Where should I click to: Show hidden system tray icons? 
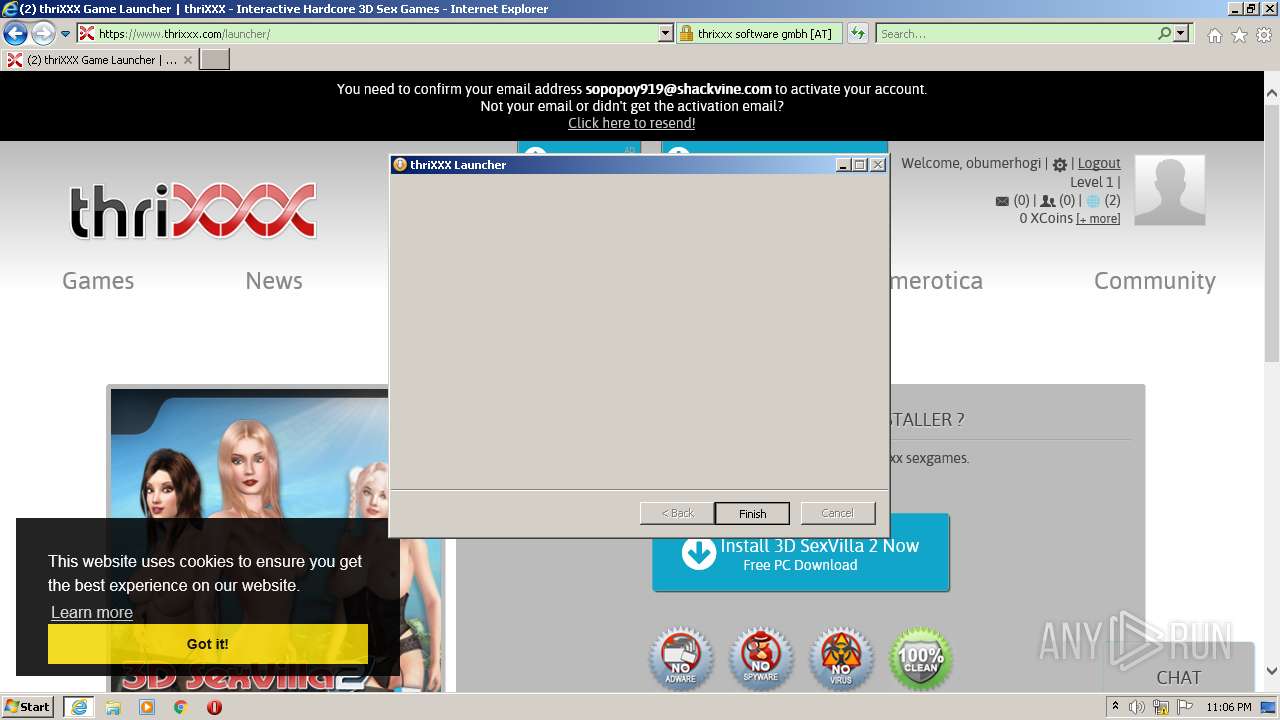[1116, 707]
